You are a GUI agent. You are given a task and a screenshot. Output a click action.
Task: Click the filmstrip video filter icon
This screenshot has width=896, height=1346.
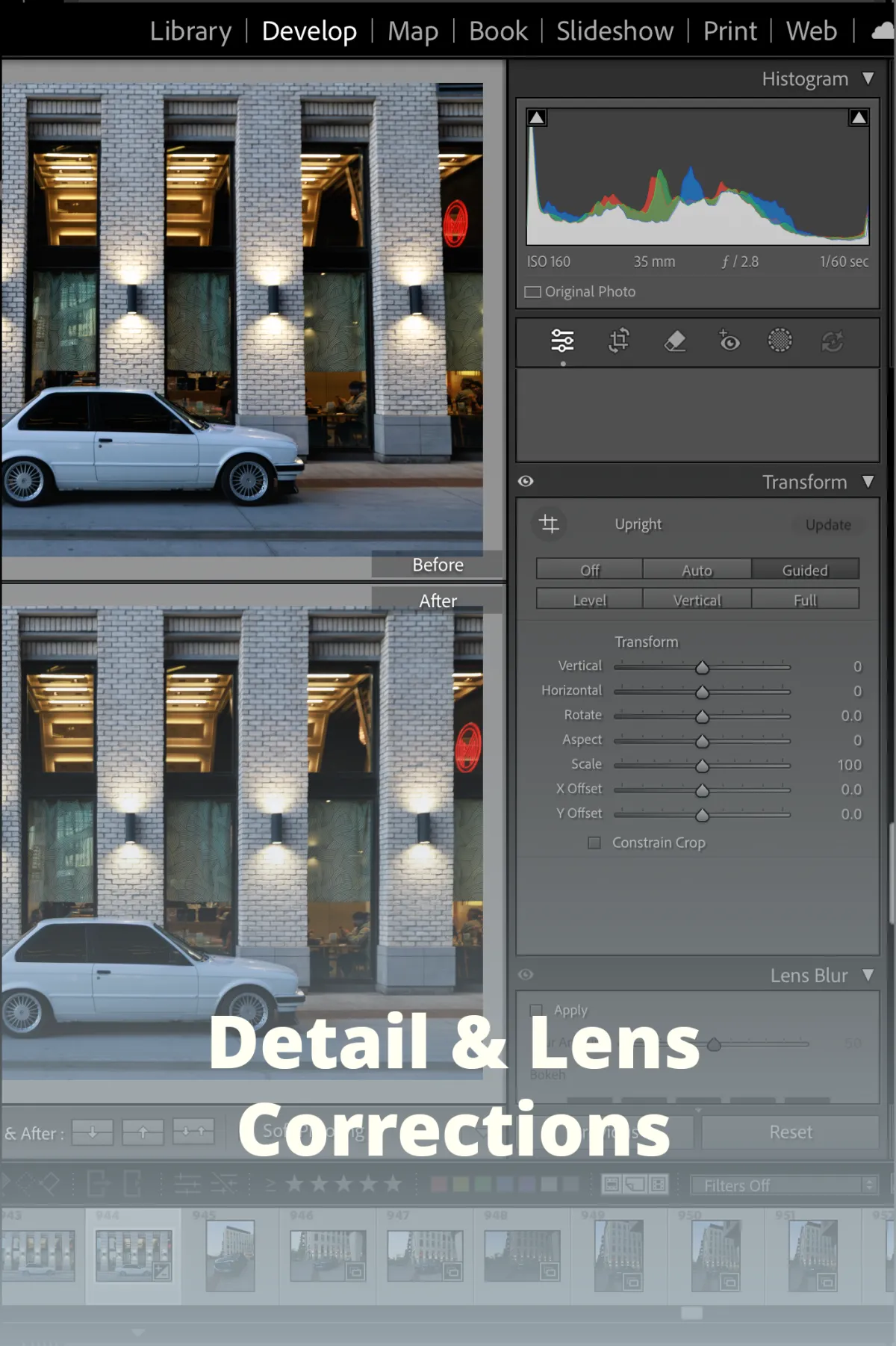pyautogui.click(x=659, y=1184)
